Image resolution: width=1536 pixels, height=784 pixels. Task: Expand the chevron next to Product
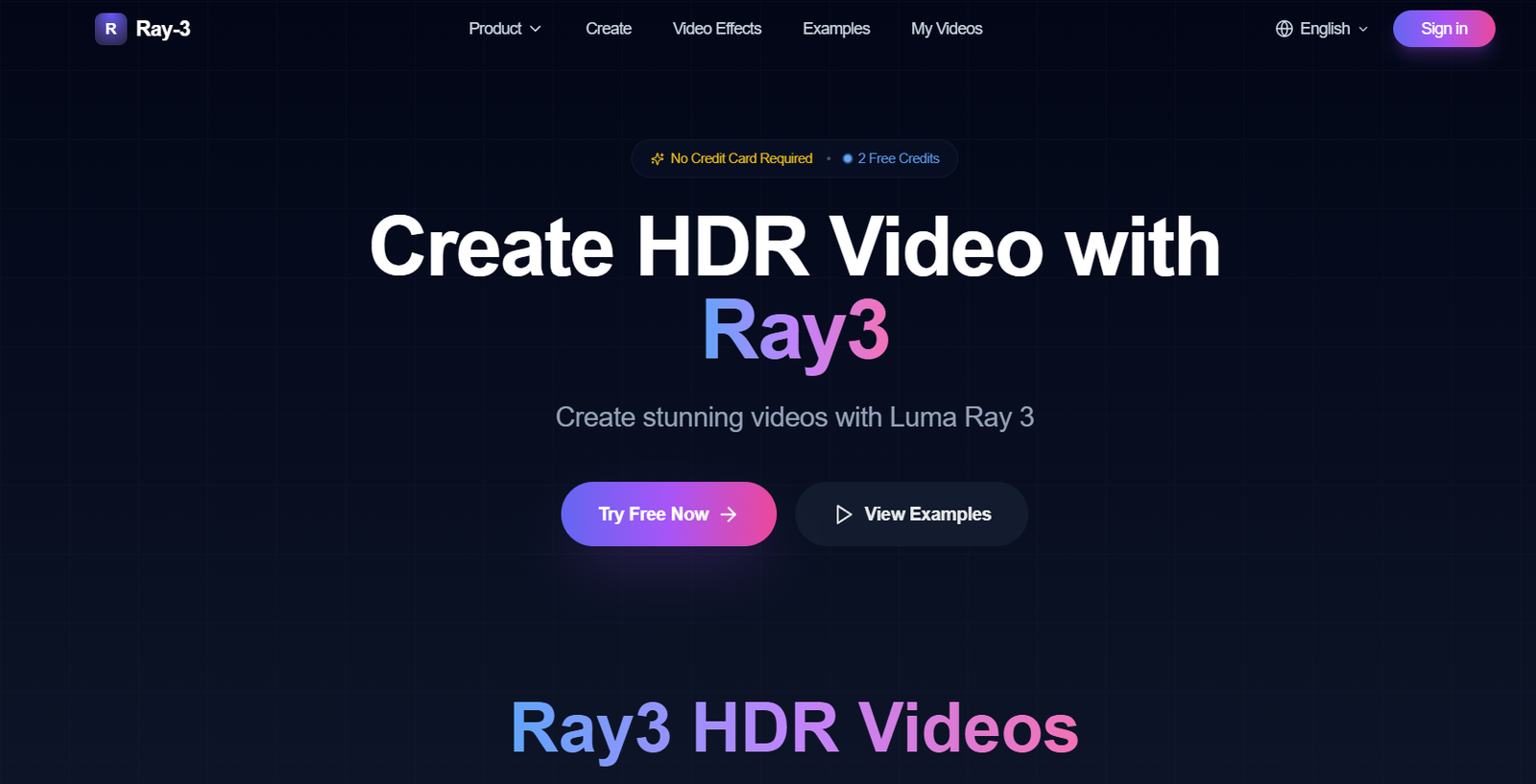pyautogui.click(x=536, y=29)
